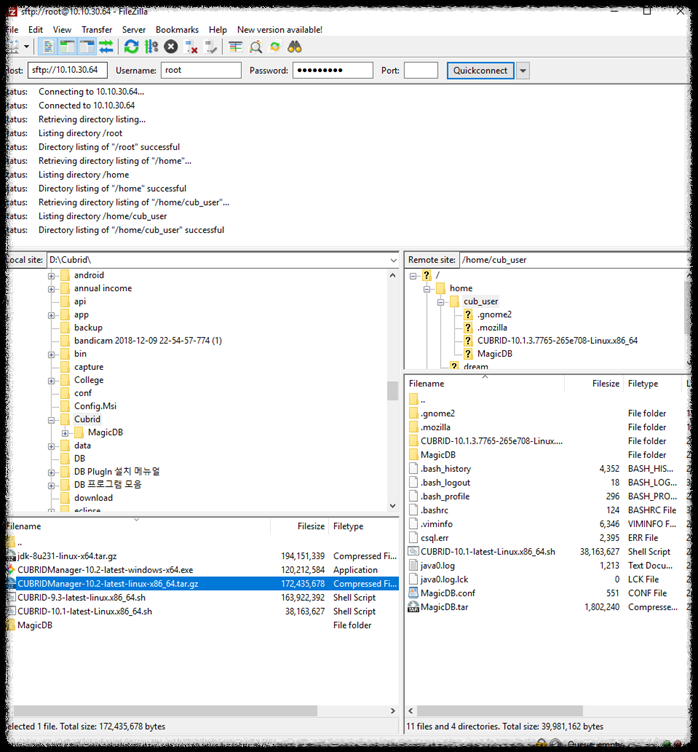This screenshot has height=752, width=698.
Task: Collapse the Cubrid local folder
Action: (51, 420)
